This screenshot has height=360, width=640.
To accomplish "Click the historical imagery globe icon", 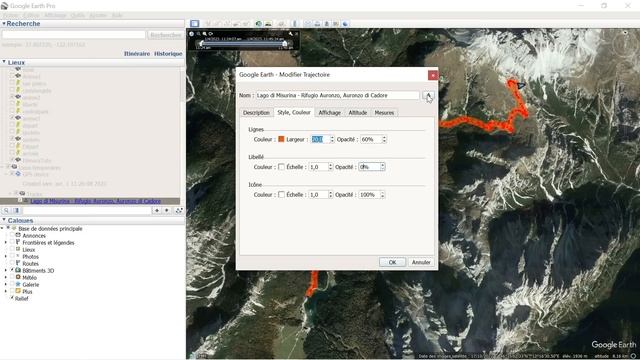I will click(258, 24).
